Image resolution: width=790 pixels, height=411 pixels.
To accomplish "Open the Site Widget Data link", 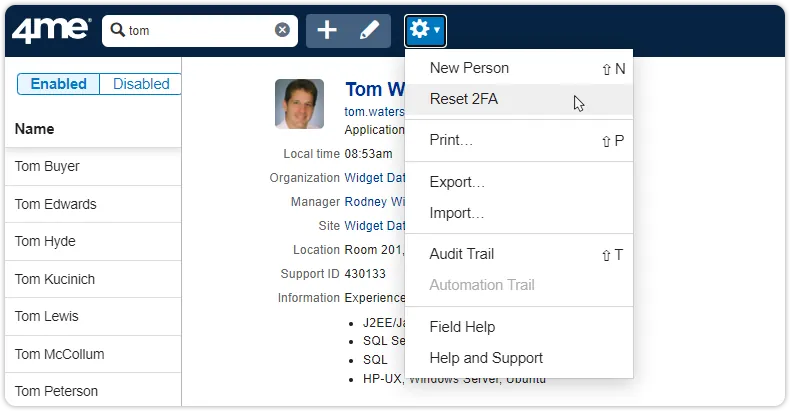I will pos(374,226).
